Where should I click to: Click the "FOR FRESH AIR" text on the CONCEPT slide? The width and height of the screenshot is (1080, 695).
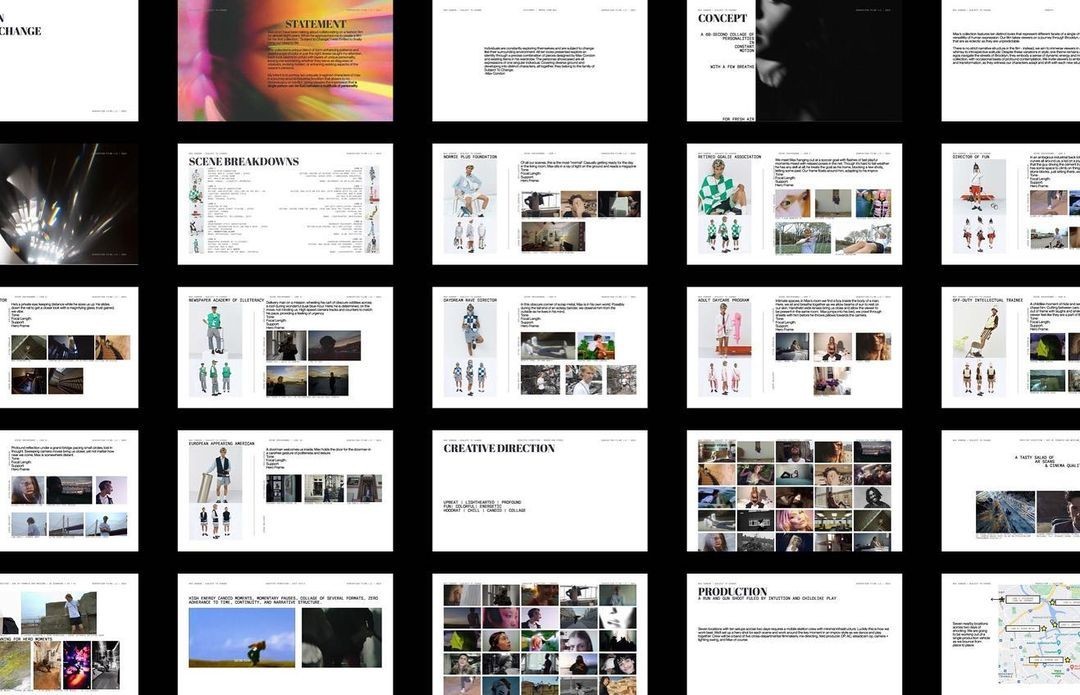(738, 119)
